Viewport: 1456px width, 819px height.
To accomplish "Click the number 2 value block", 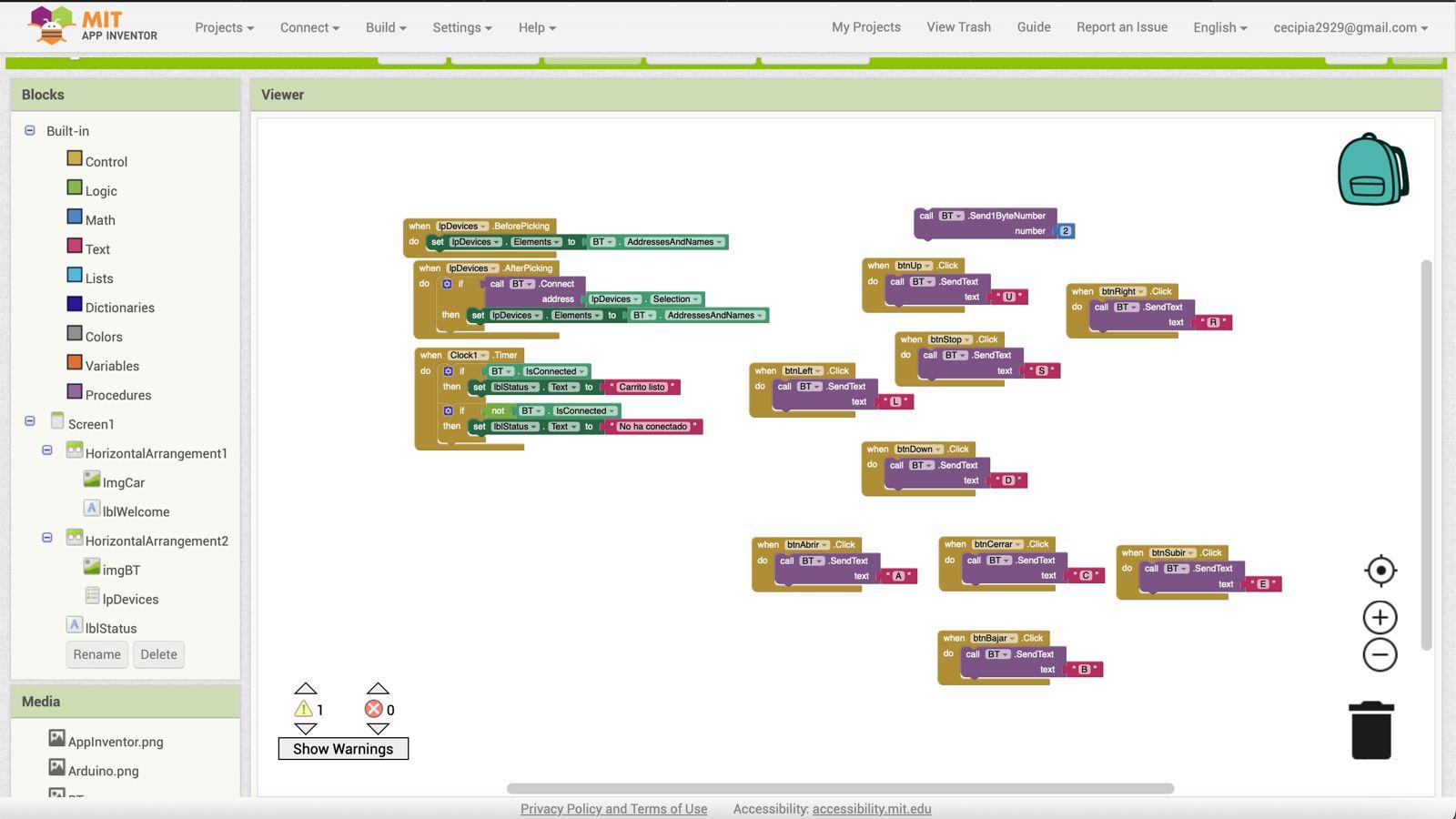I will pos(1065,231).
